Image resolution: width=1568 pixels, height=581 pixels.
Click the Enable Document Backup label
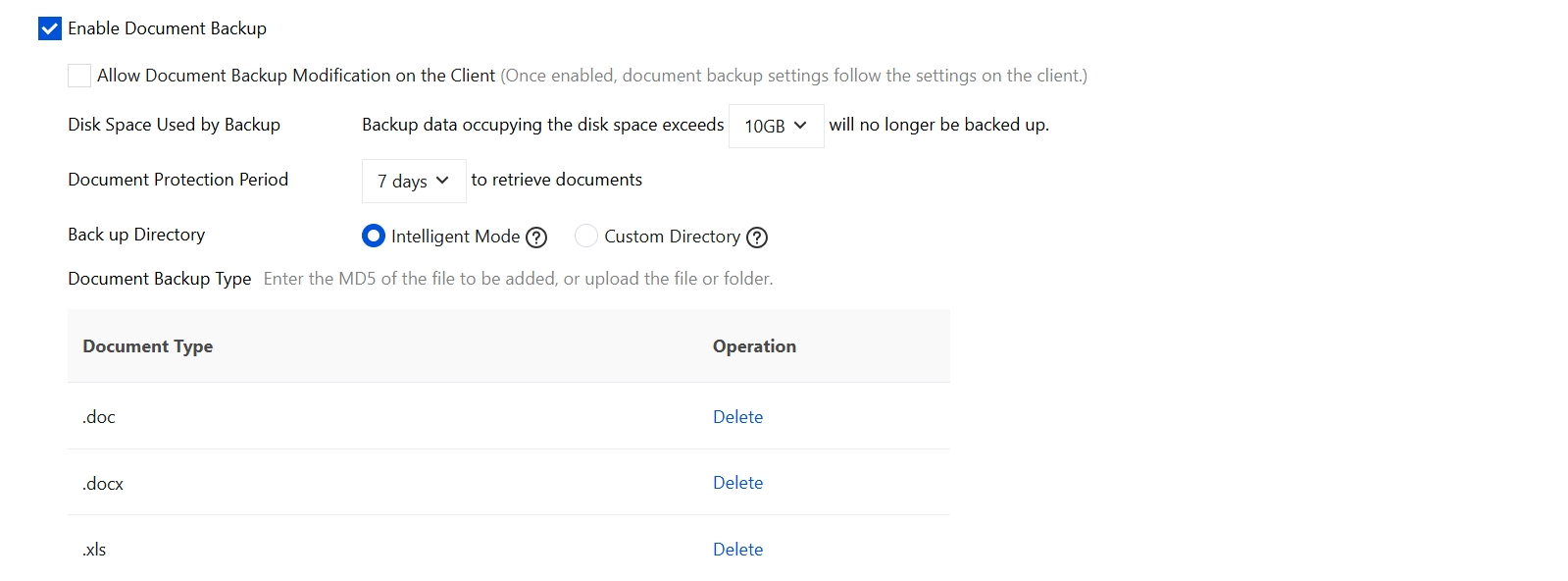coord(167,28)
